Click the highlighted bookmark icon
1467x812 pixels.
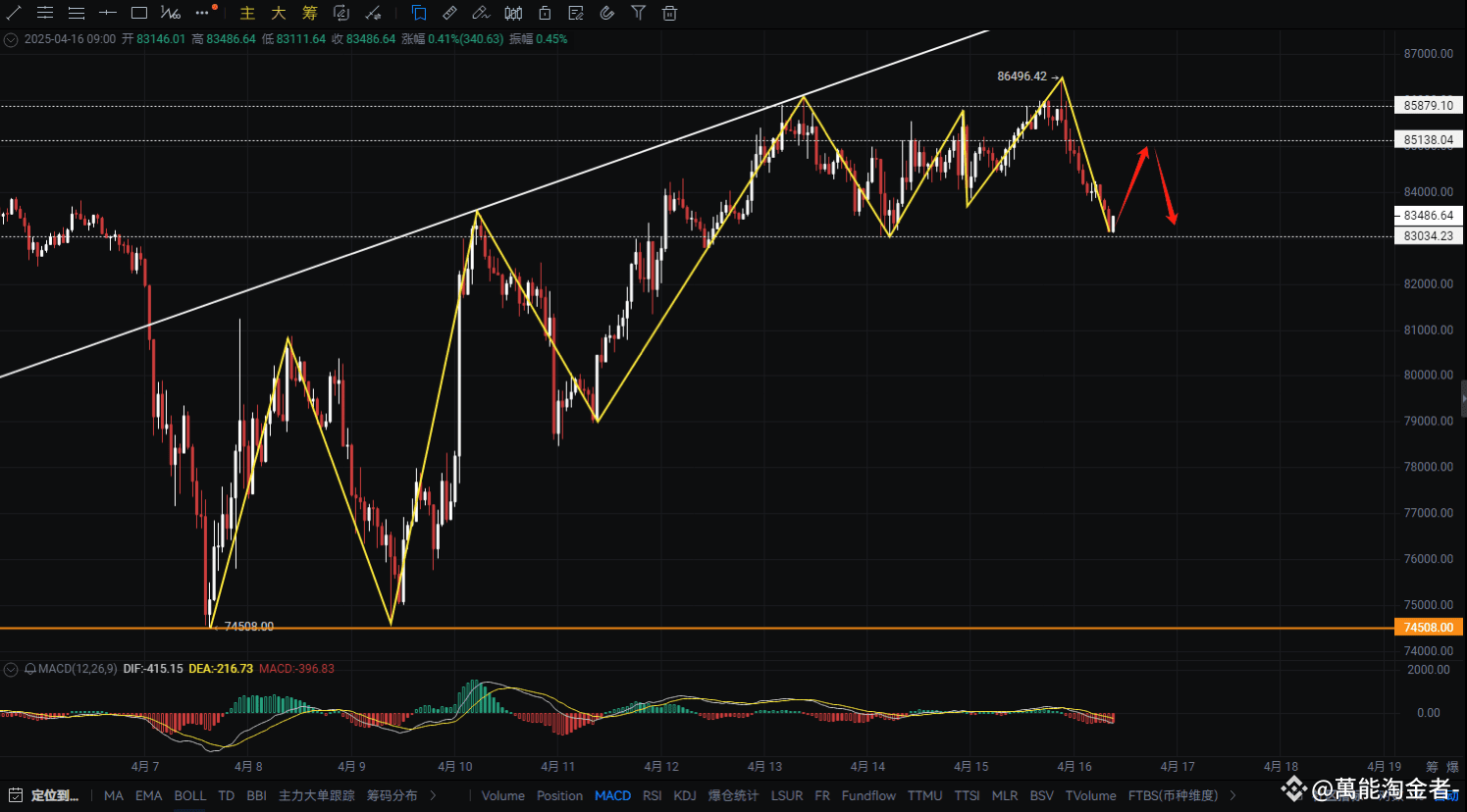click(418, 13)
